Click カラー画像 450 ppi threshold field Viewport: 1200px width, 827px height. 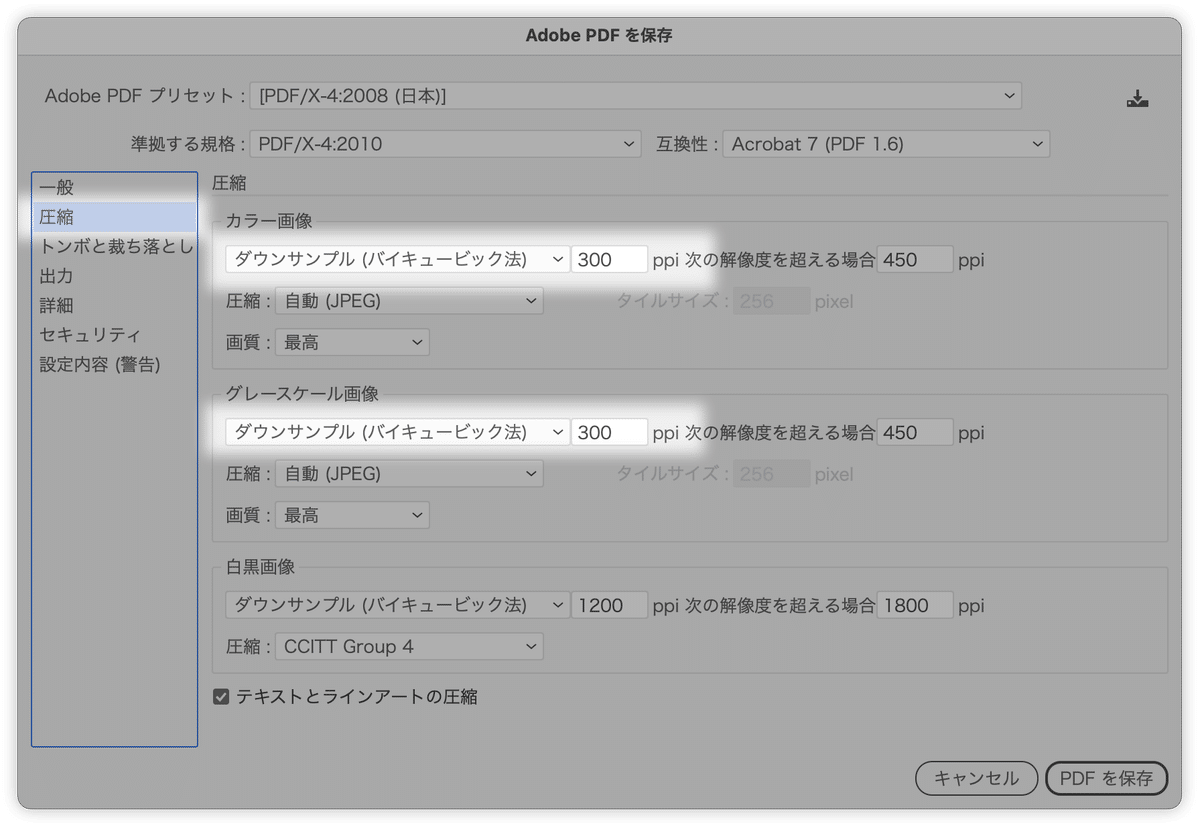coord(915,260)
